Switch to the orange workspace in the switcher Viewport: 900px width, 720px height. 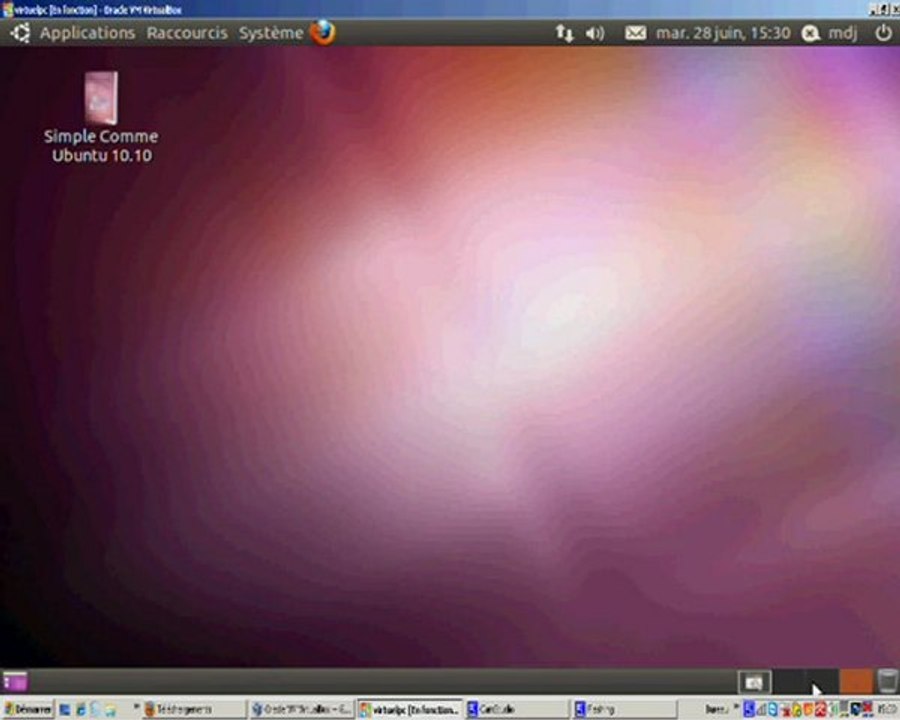tap(855, 682)
